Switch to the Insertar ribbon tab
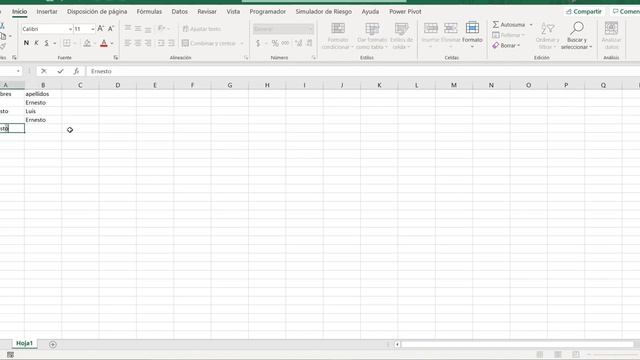Screen dimensions: 640x360 click(47, 11)
